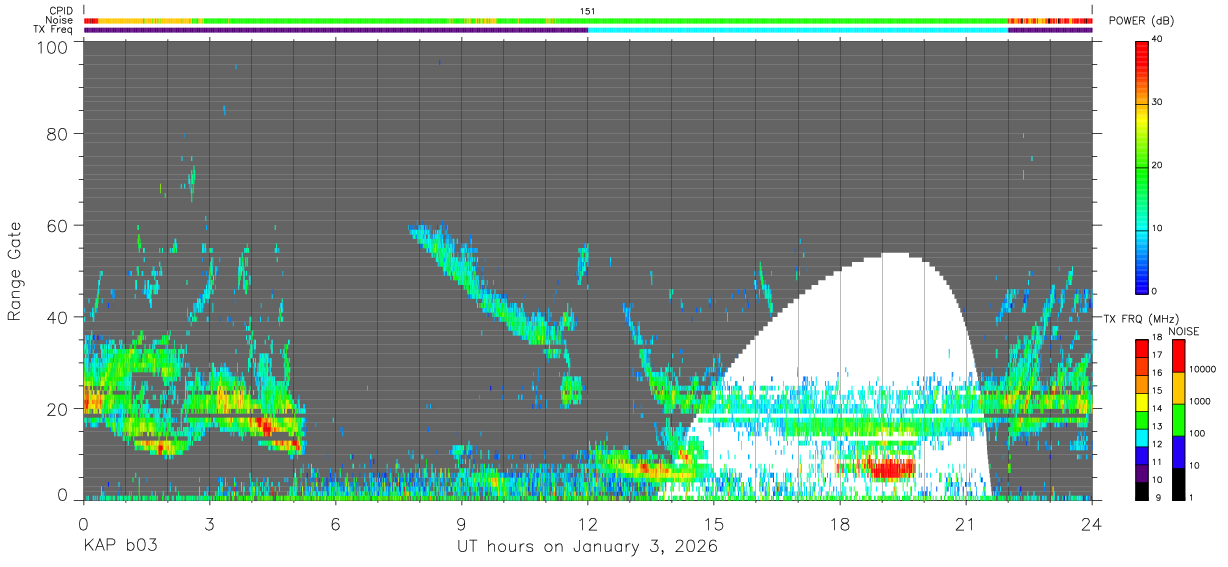Click noise scale value 10000
This screenshot has width=1228, height=567.
[1204, 369]
